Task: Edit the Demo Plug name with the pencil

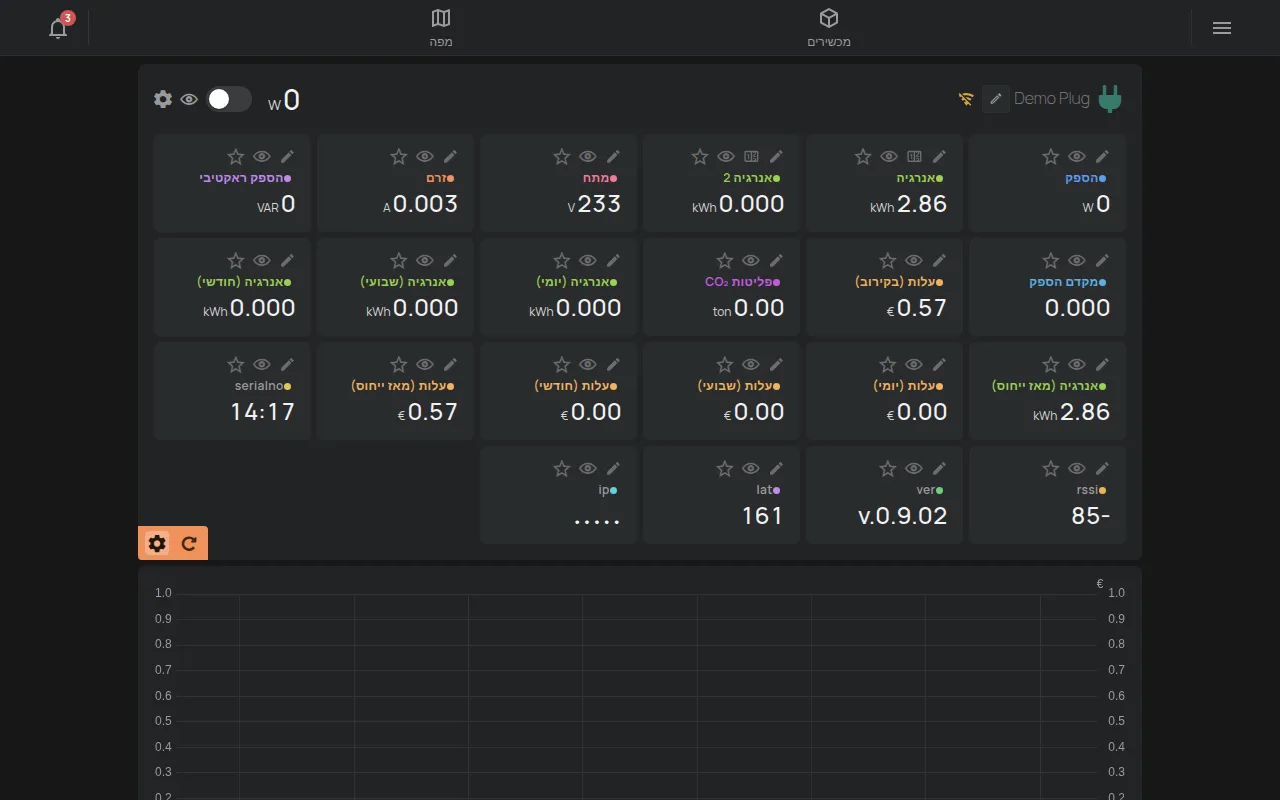Action: (x=995, y=98)
